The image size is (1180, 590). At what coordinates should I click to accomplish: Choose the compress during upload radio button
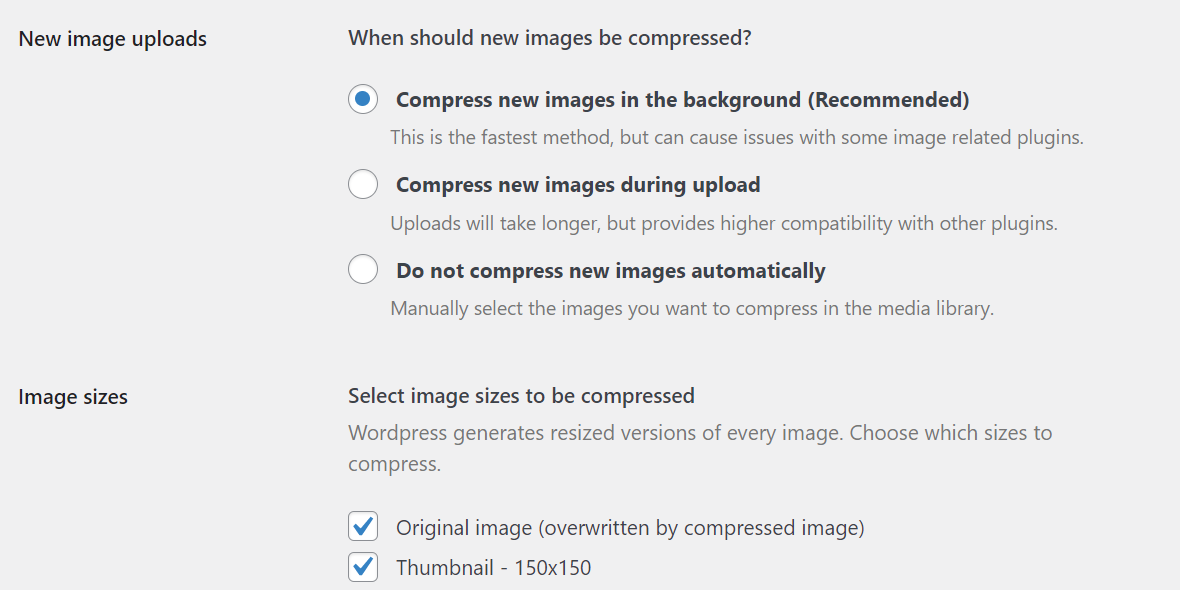[363, 185]
